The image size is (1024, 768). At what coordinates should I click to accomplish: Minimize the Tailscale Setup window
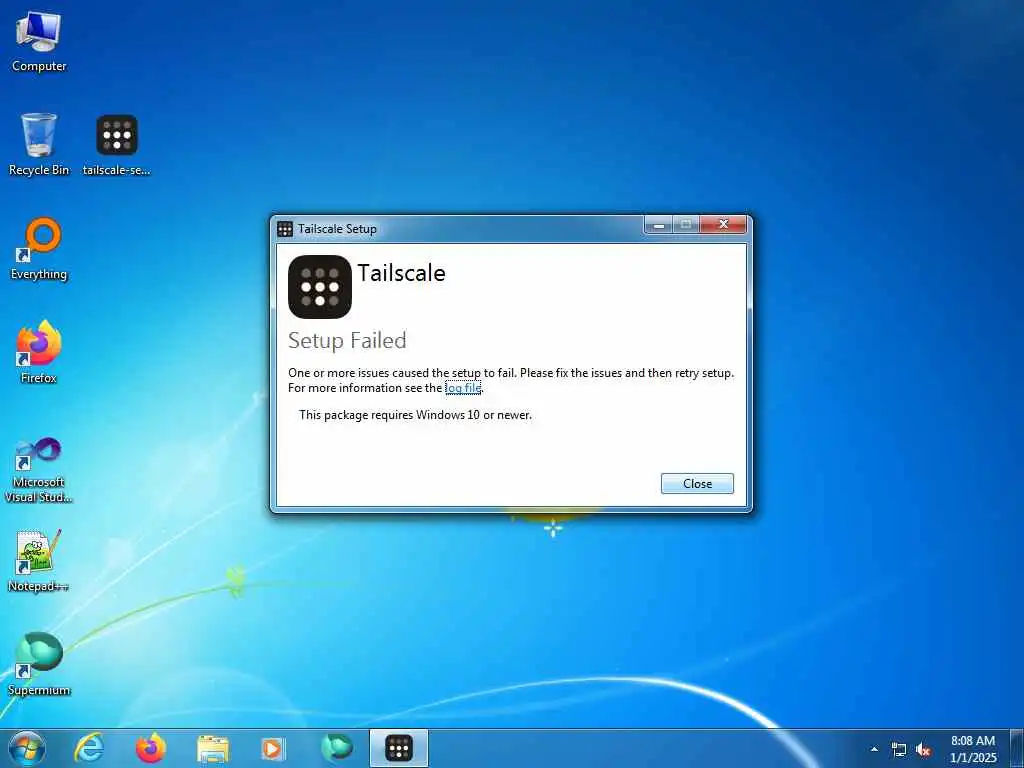(659, 225)
